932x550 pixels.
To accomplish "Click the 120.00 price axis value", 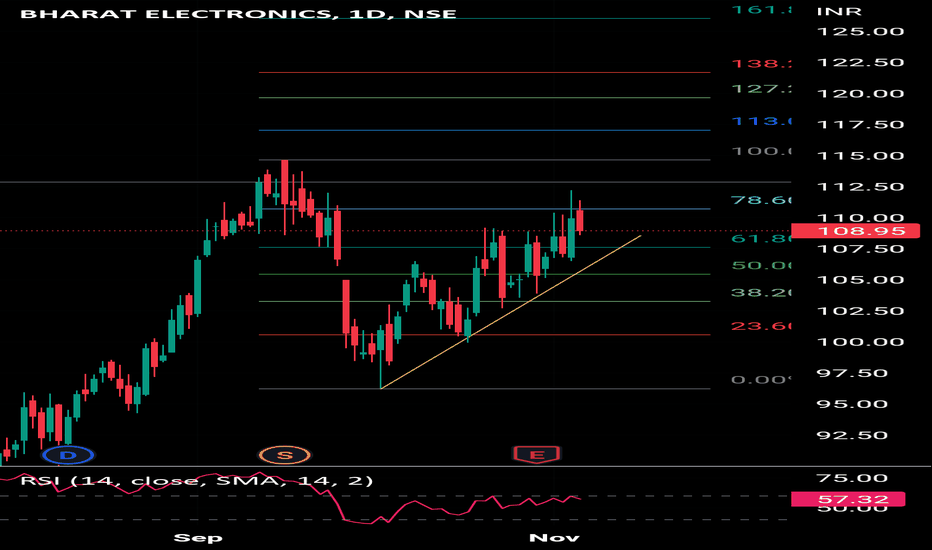I will point(860,93).
